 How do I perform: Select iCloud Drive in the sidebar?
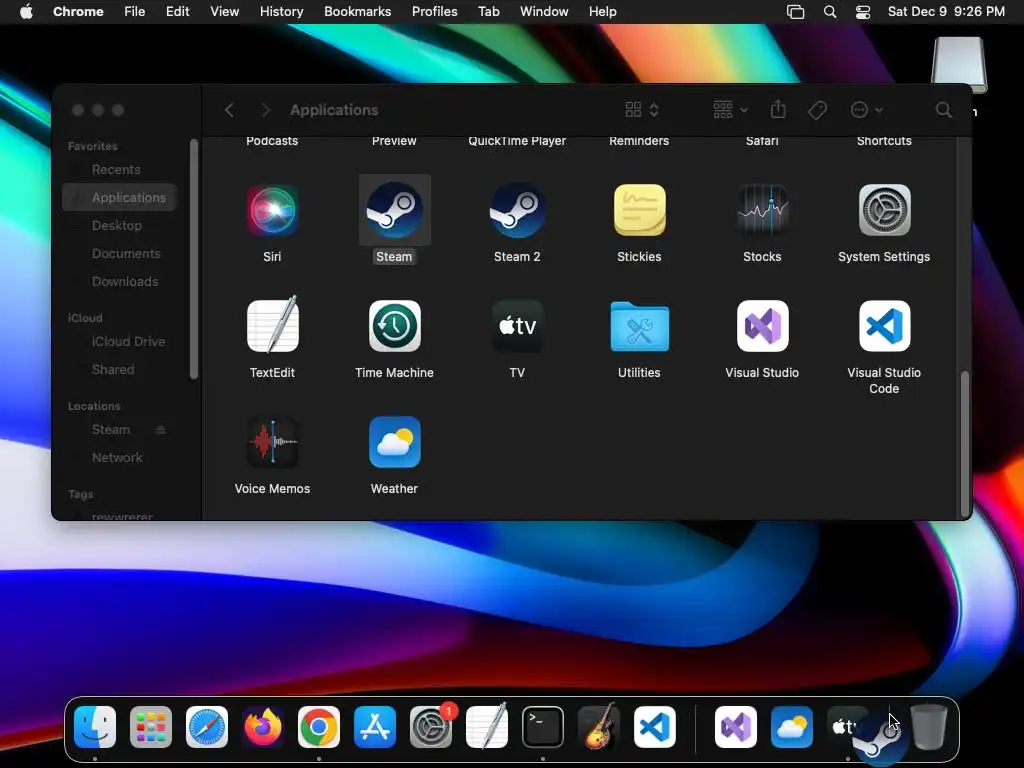119,342
